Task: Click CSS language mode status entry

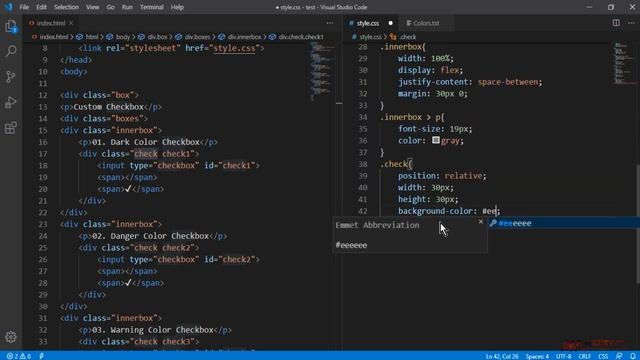Action: tap(603, 356)
